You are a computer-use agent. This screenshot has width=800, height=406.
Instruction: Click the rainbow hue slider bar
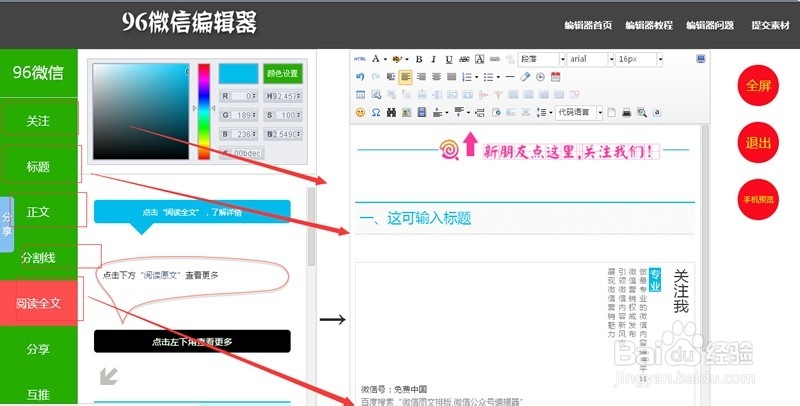204,111
